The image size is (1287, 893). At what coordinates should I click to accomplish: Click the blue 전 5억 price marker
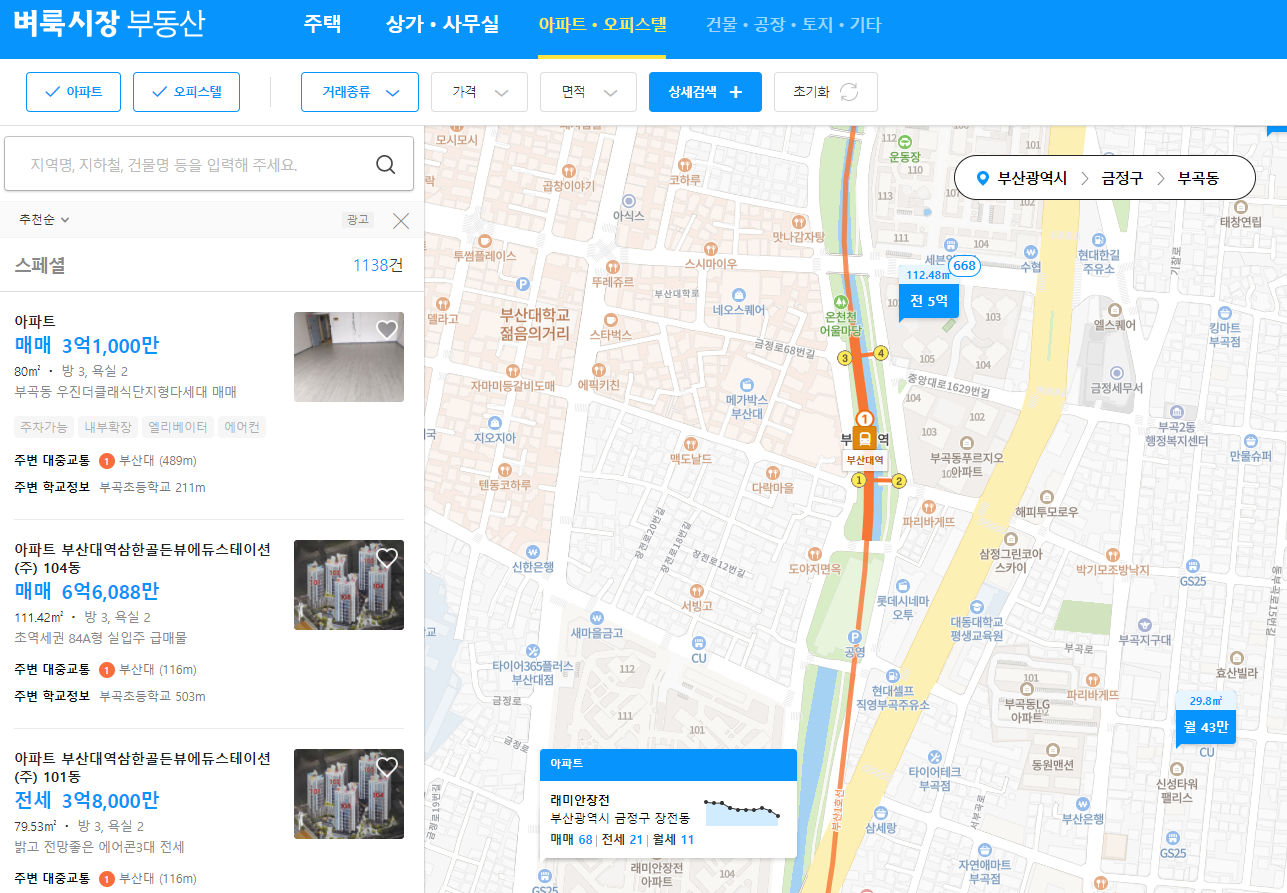coord(927,300)
